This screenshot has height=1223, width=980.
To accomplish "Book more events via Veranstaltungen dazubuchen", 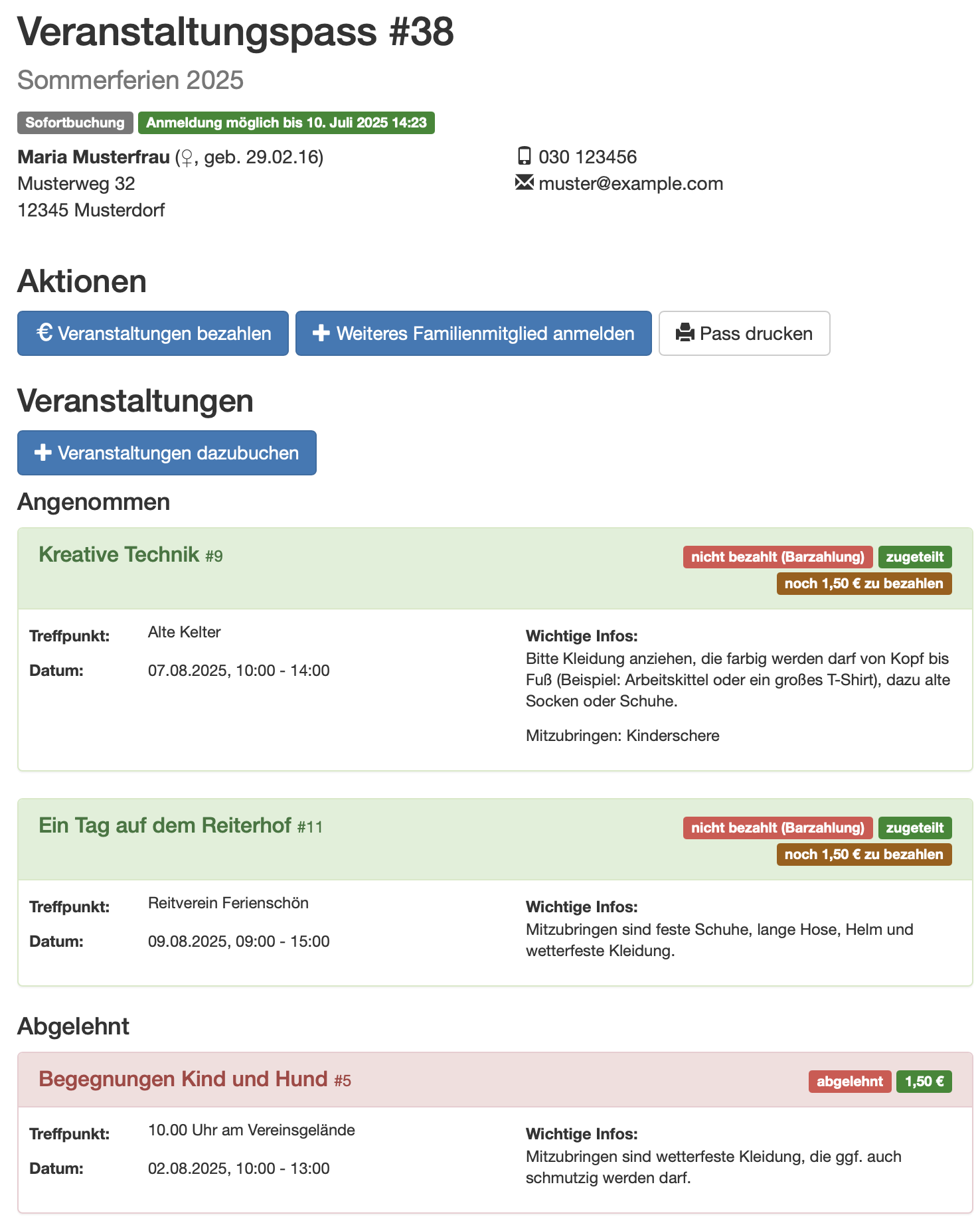I will point(167,453).
